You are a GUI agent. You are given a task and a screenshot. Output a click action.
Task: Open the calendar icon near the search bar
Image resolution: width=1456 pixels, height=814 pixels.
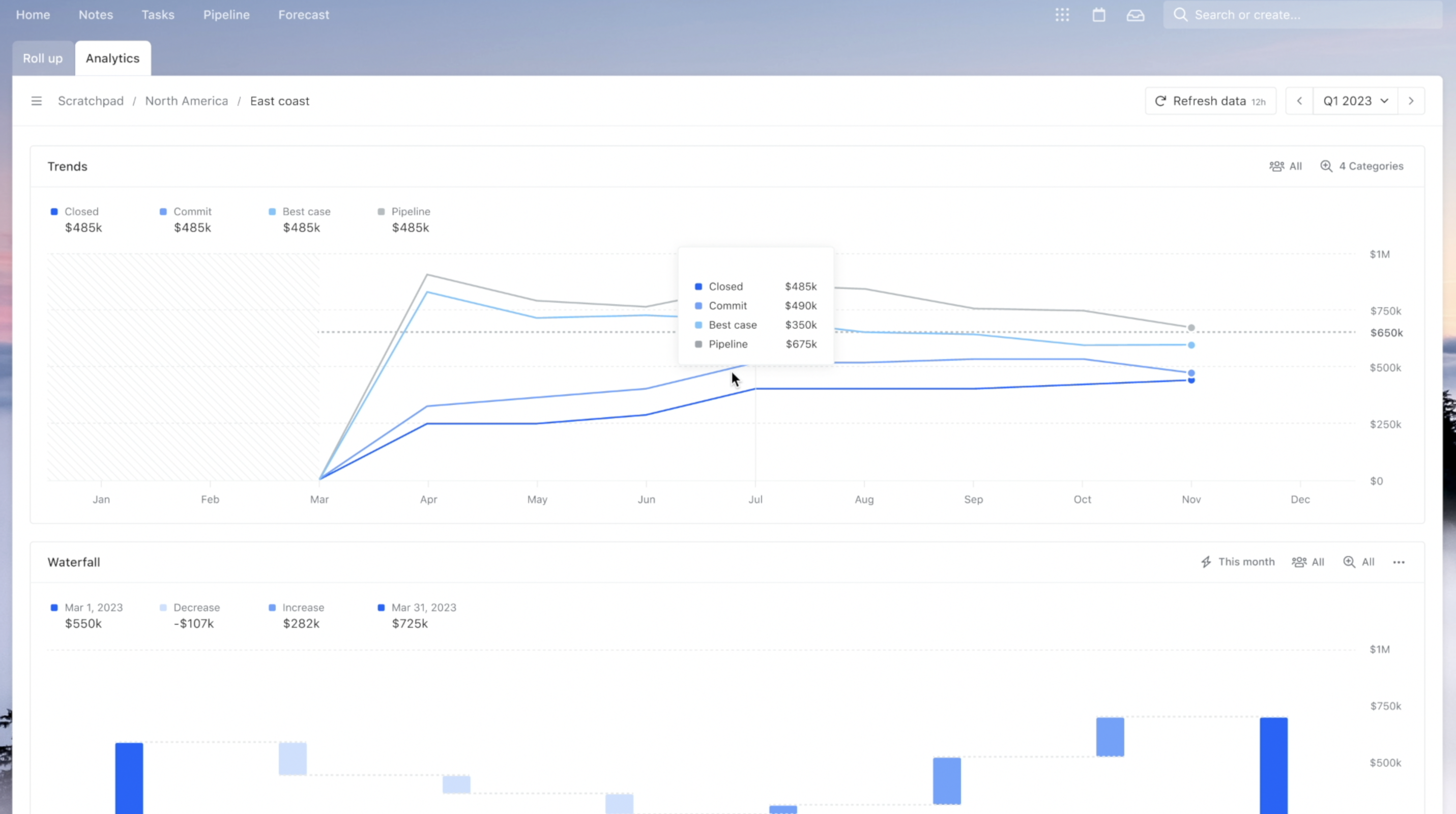point(1099,15)
